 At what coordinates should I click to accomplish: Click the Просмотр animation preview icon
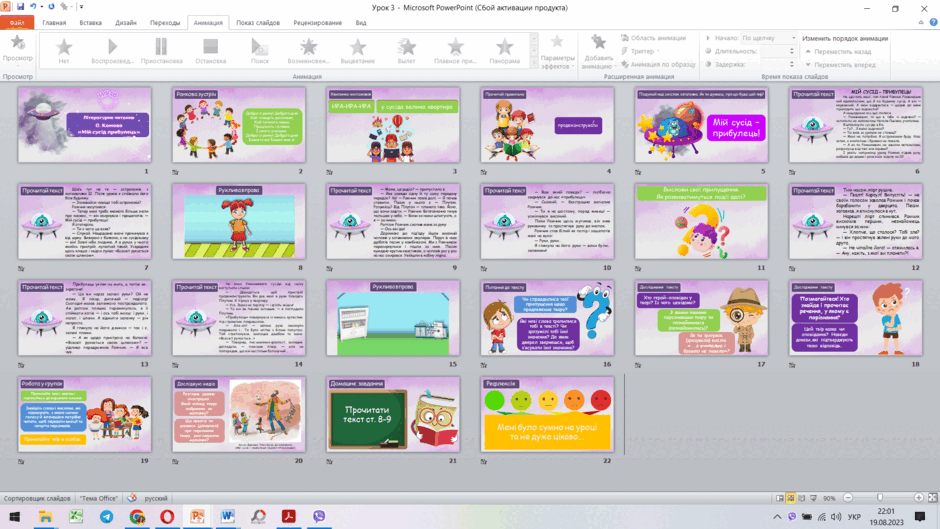(x=17, y=43)
